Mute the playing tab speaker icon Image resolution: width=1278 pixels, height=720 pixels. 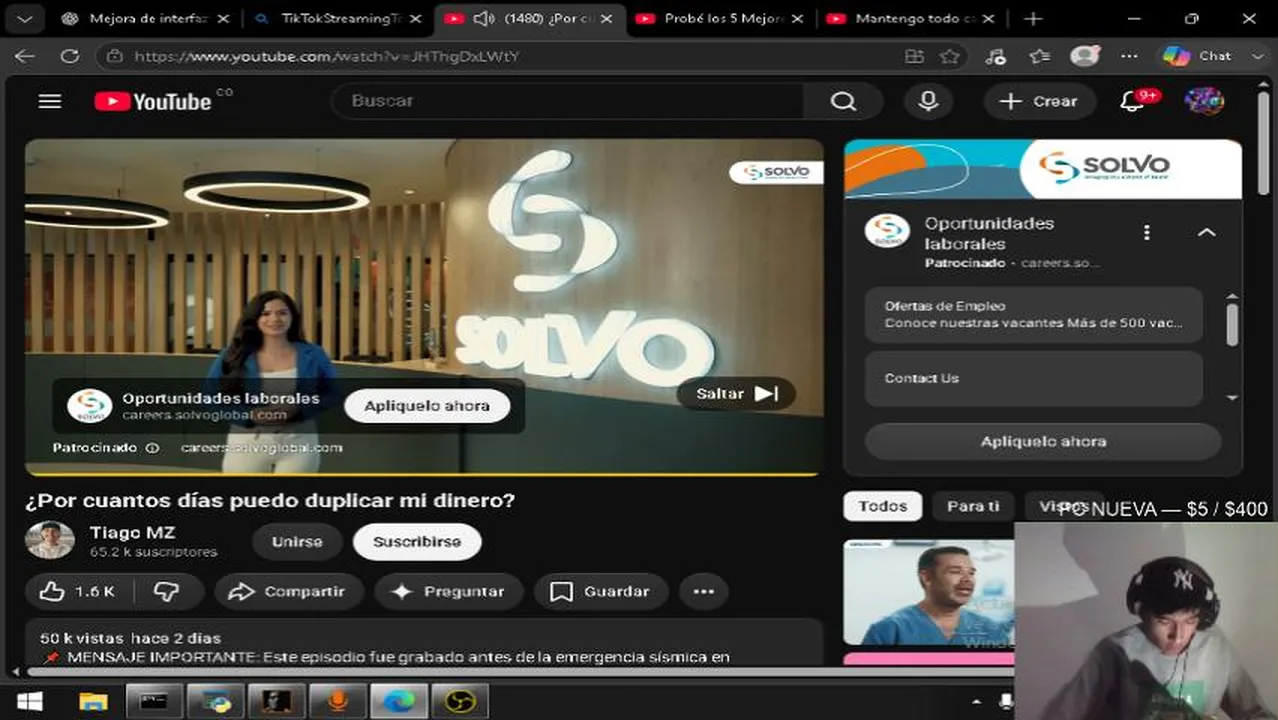point(484,19)
